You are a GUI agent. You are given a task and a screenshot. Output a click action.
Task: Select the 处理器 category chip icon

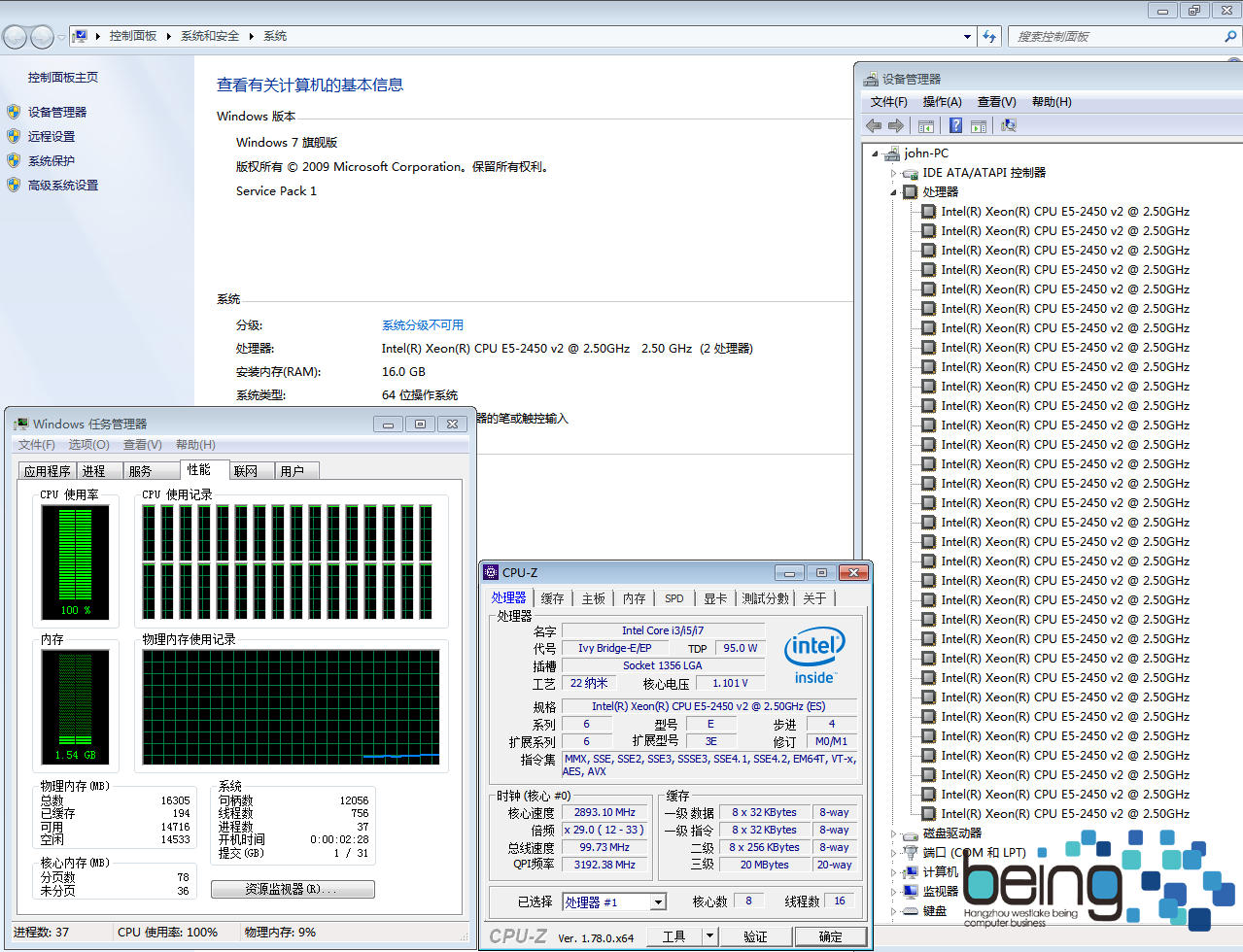click(x=911, y=192)
